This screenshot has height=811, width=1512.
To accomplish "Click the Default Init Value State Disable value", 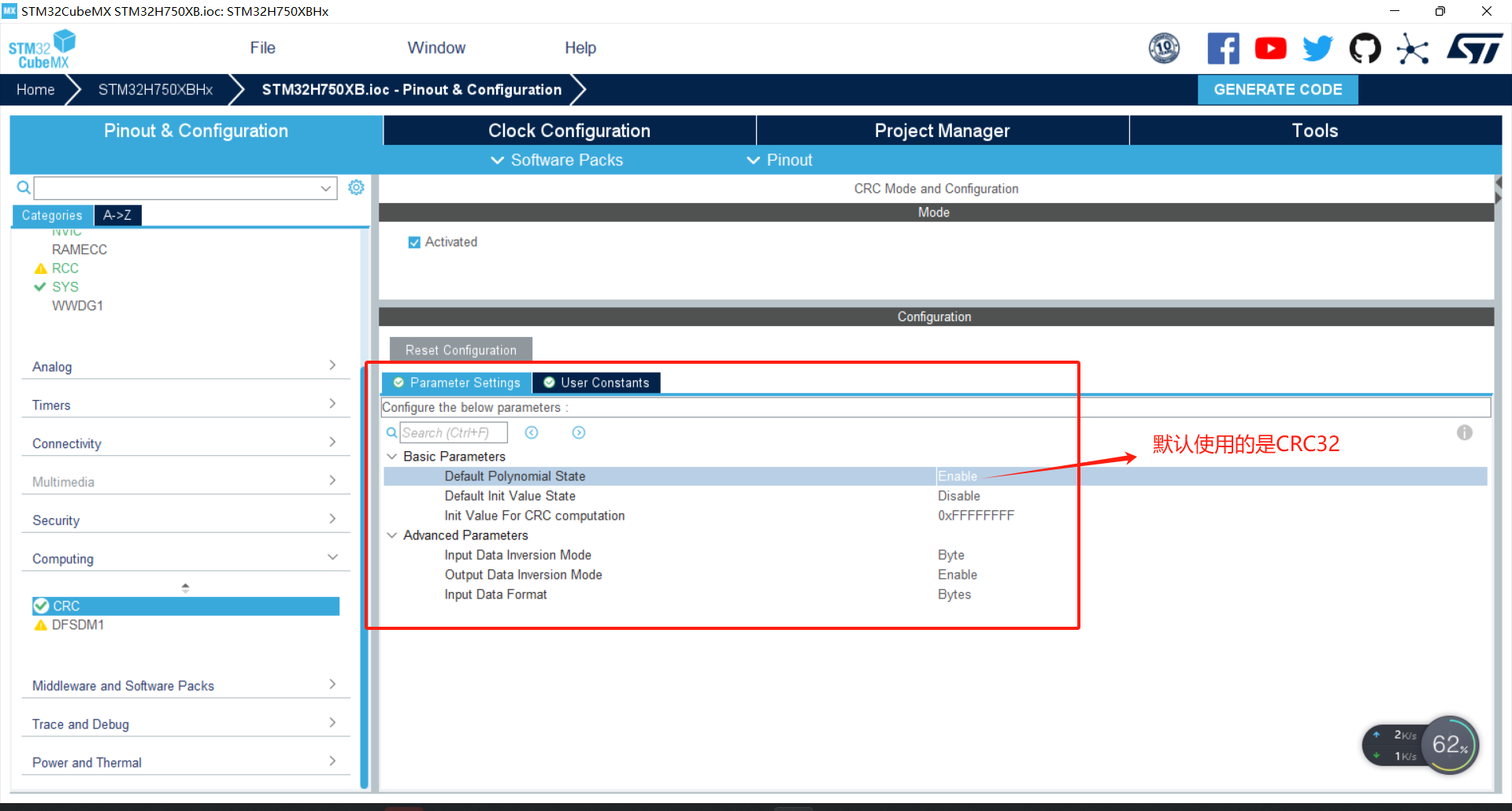I will 958,496.
